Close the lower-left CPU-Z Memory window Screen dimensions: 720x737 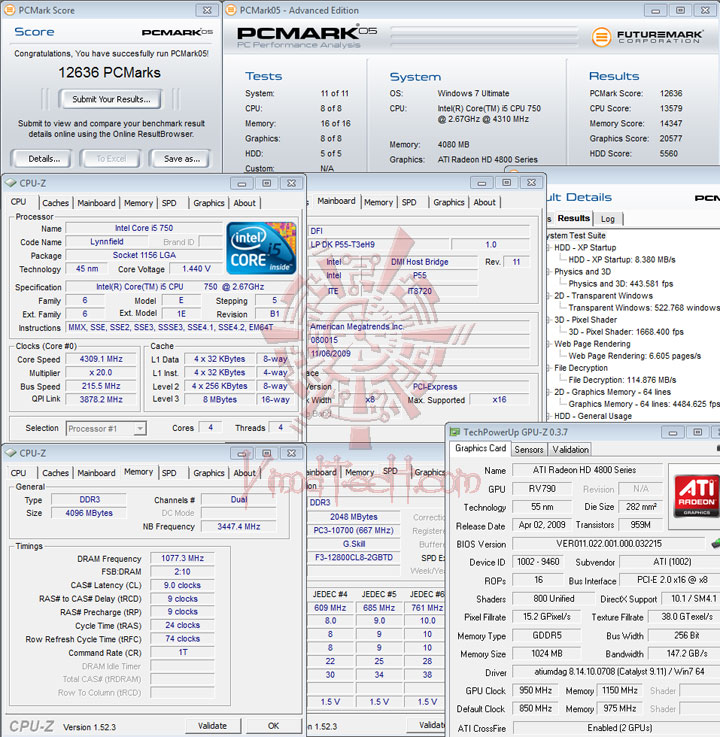click(x=291, y=453)
